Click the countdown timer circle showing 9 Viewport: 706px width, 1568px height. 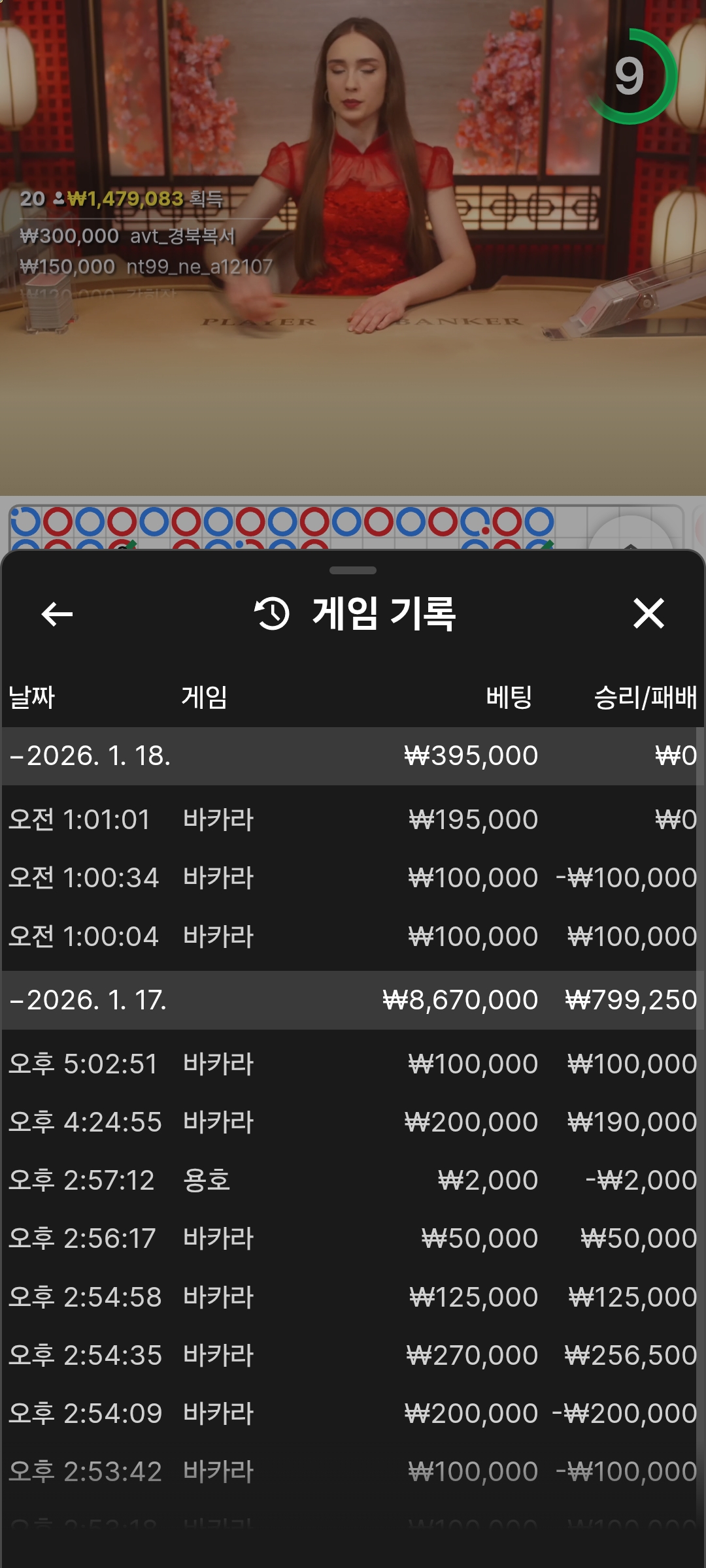tap(630, 76)
